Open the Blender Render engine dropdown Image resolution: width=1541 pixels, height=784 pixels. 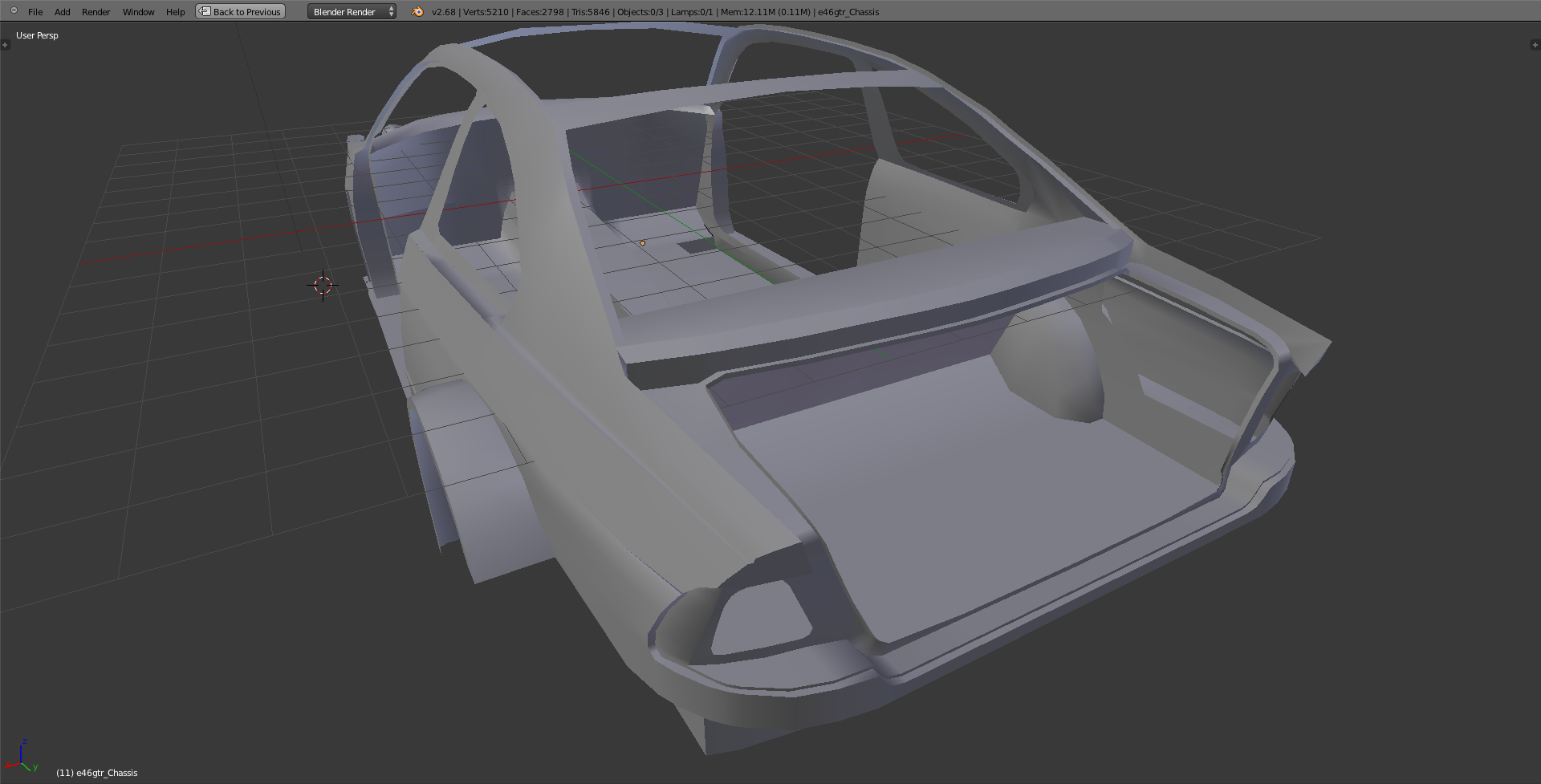click(352, 11)
